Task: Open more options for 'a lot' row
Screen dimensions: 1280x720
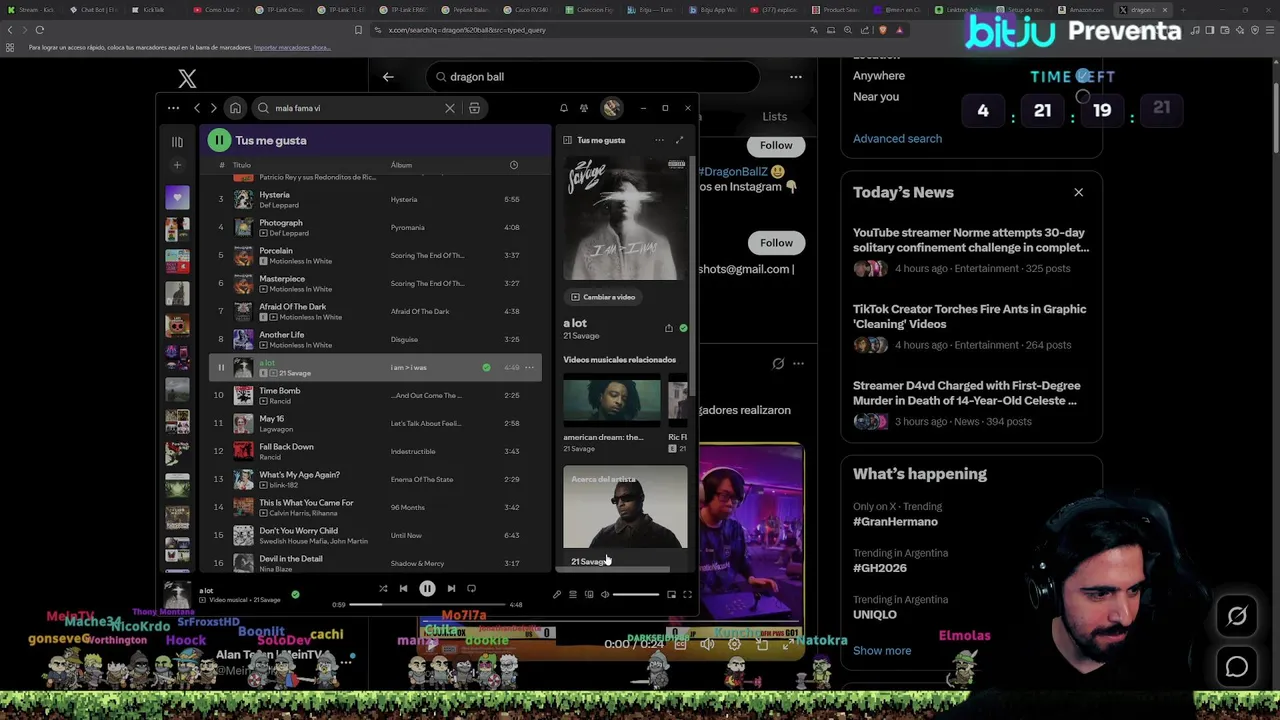Action: coord(530,367)
